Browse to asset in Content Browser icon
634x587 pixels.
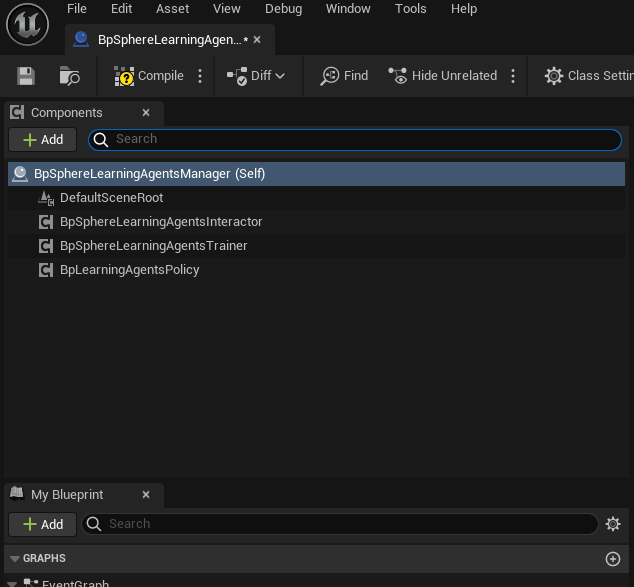(70, 76)
